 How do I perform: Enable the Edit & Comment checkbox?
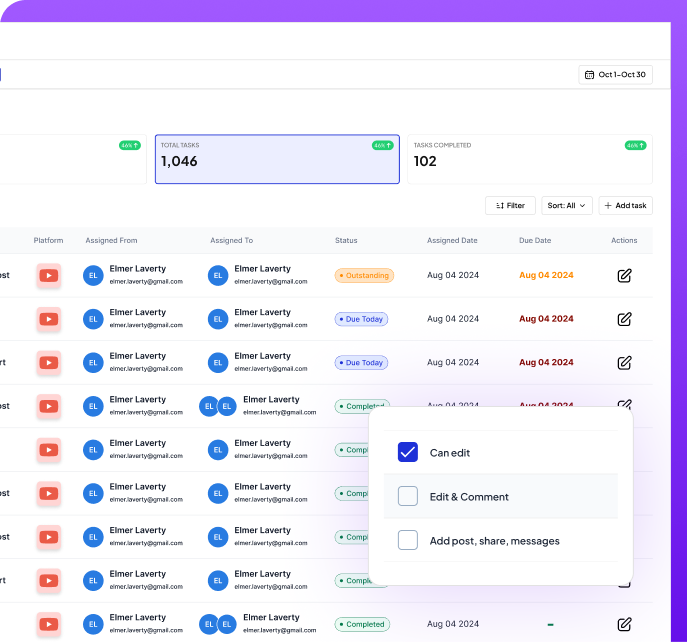[408, 496]
